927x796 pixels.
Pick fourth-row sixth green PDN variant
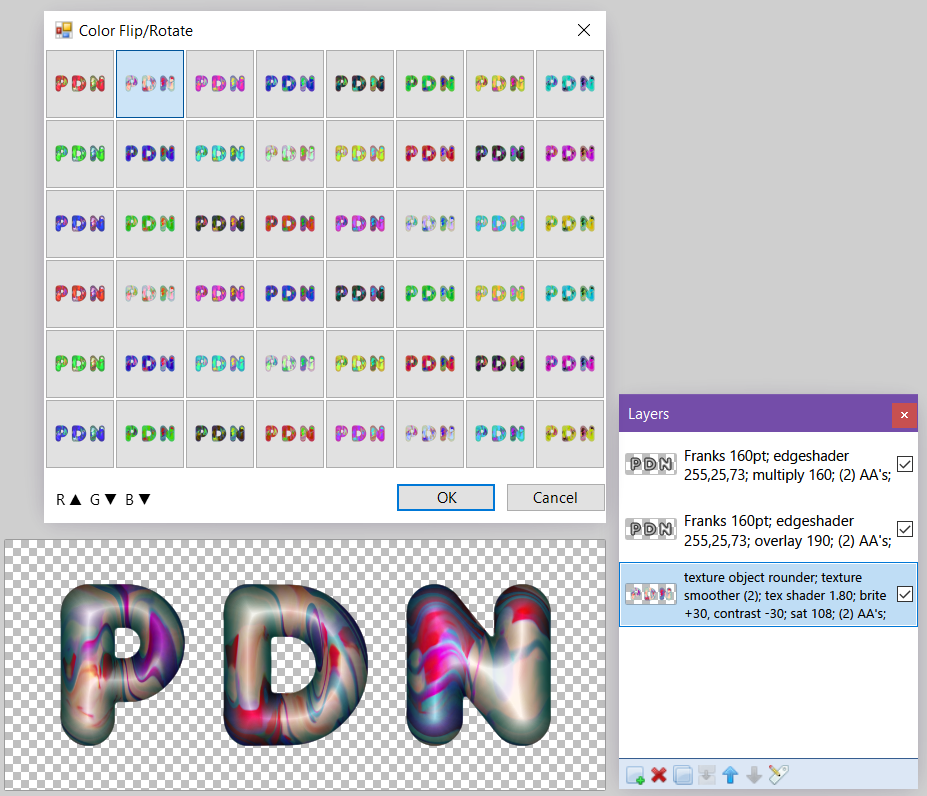[x=430, y=294]
